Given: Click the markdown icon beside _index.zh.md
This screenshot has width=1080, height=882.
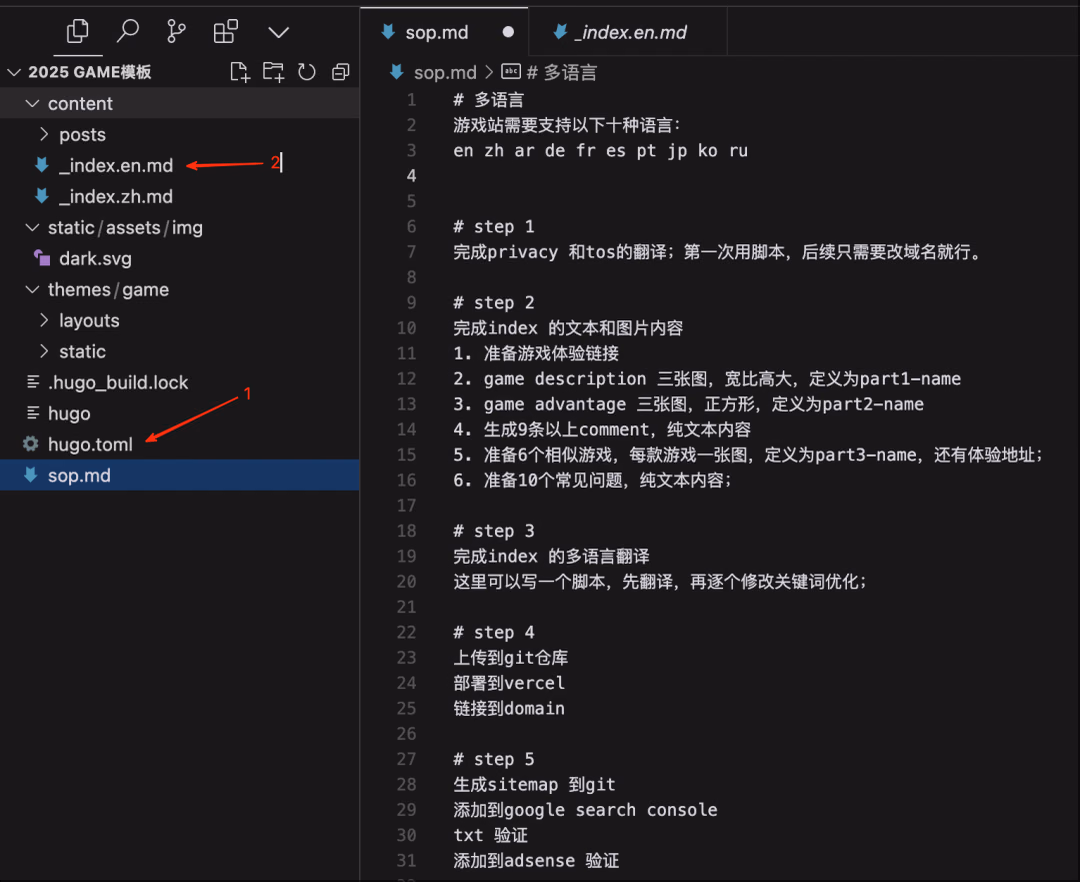Looking at the screenshot, I should (x=41, y=196).
